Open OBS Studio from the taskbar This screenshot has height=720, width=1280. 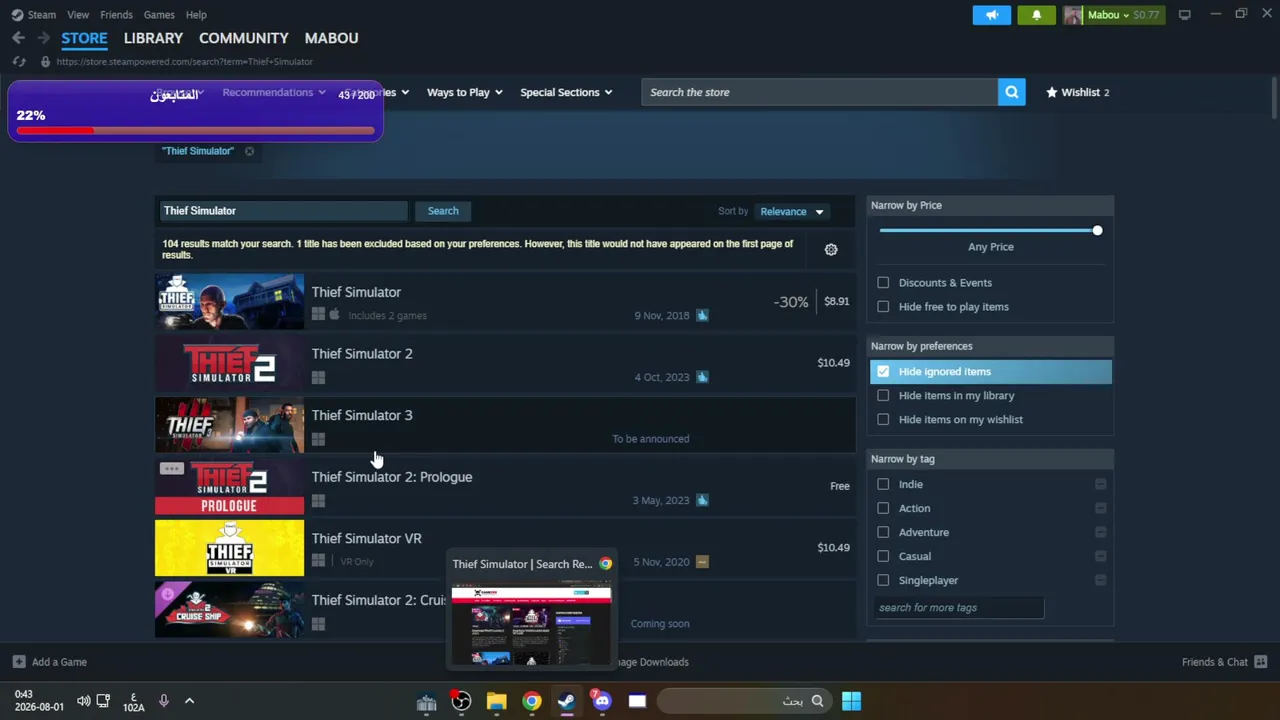tap(461, 701)
